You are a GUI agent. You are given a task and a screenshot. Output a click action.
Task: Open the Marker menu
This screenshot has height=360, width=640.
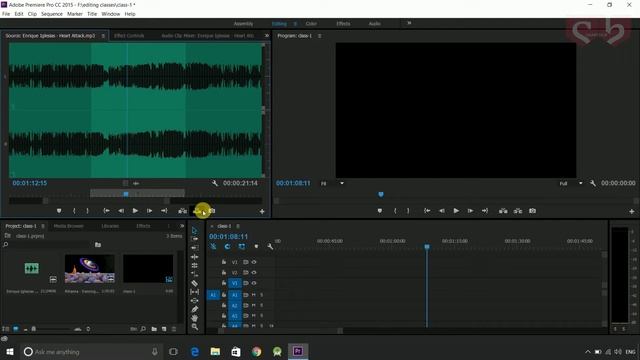tap(75, 14)
